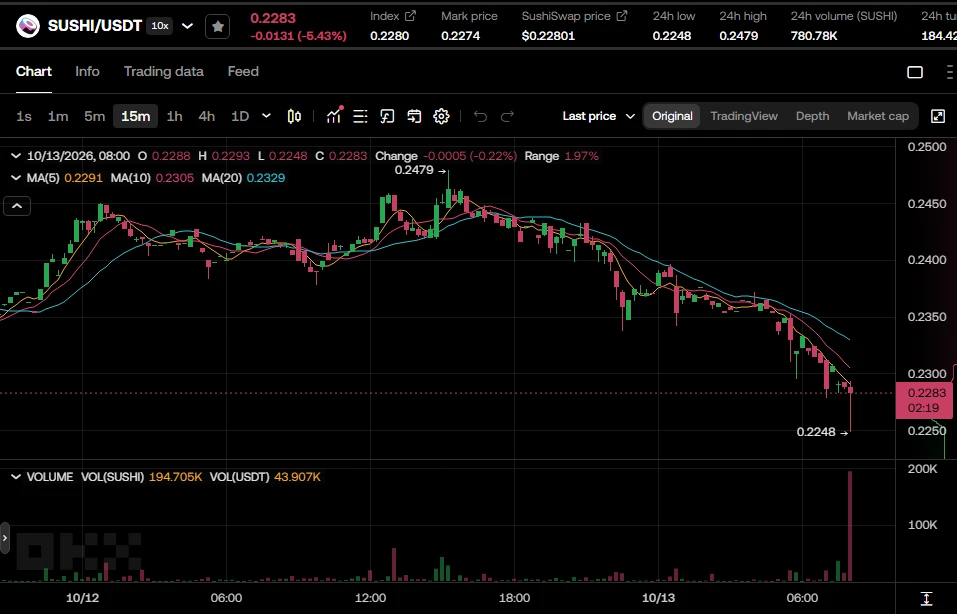Collapse the VOLUME indicator legend
957x614 pixels.
click(16, 477)
